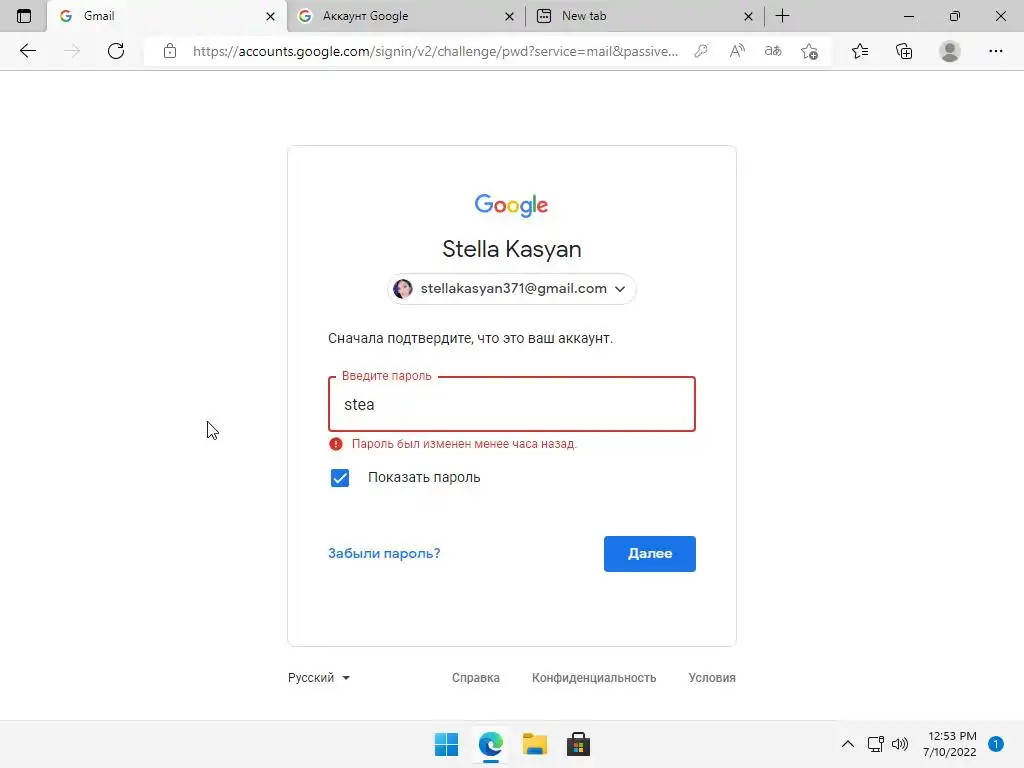Open the Collections icon
This screenshot has height=768, width=1024.
[x=904, y=51]
